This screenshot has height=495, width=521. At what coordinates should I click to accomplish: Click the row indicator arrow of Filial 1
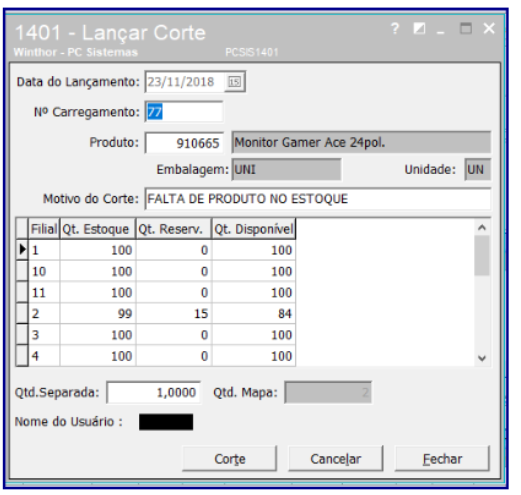pos(22,249)
